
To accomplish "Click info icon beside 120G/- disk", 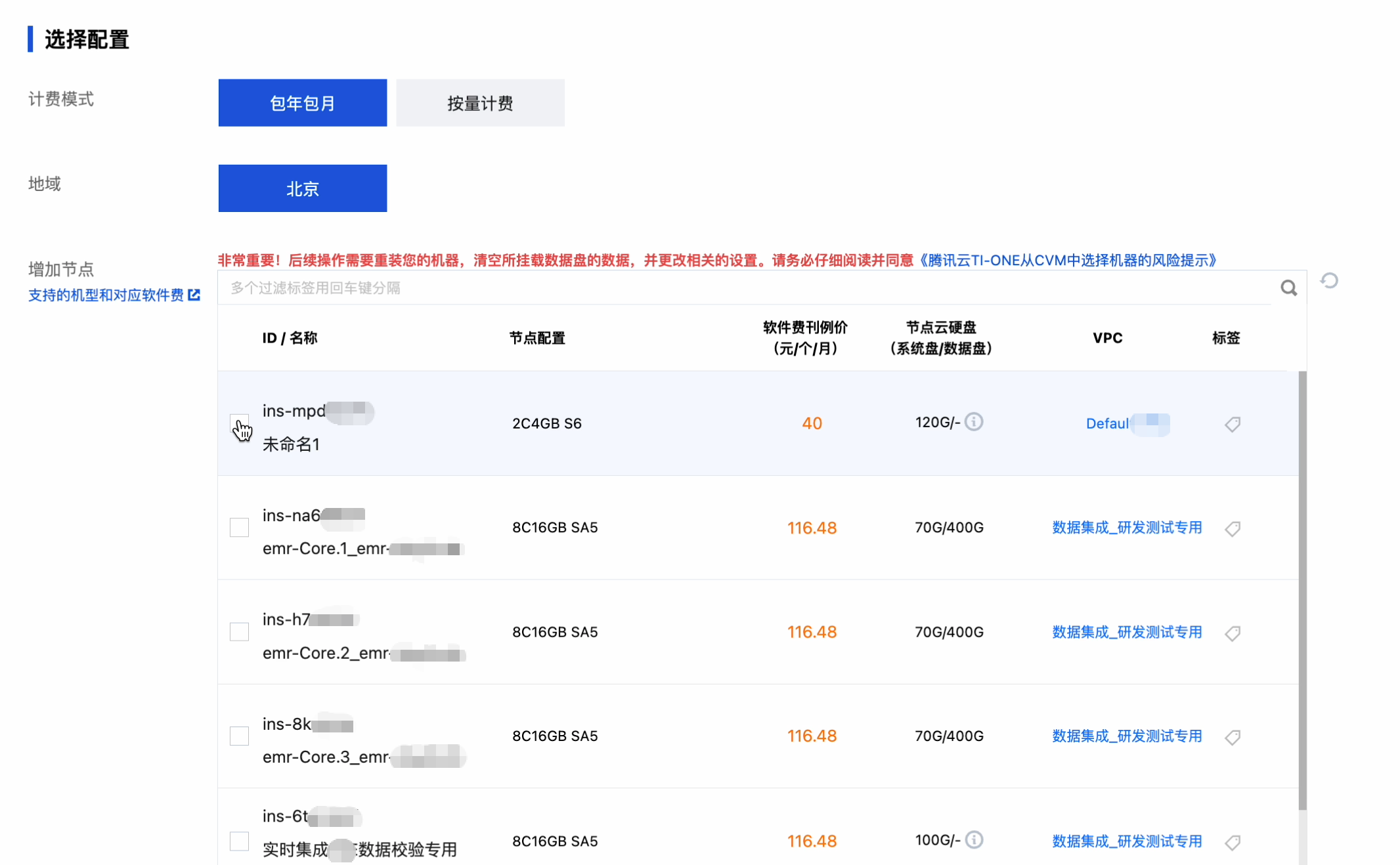I will click(974, 421).
